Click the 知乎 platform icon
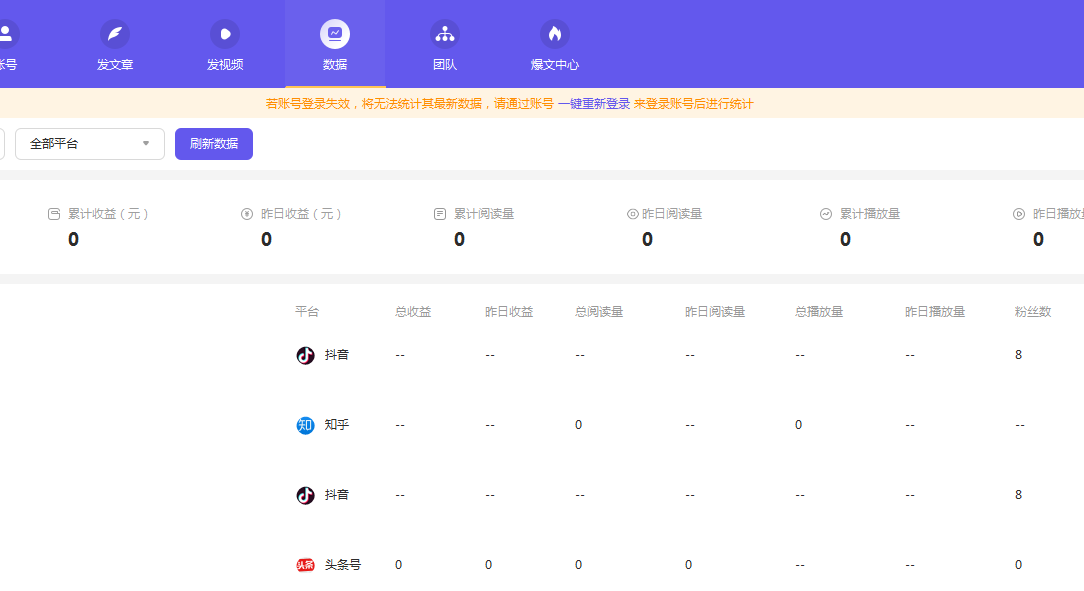The height and width of the screenshot is (591, 1084). (x=306, y=425)
